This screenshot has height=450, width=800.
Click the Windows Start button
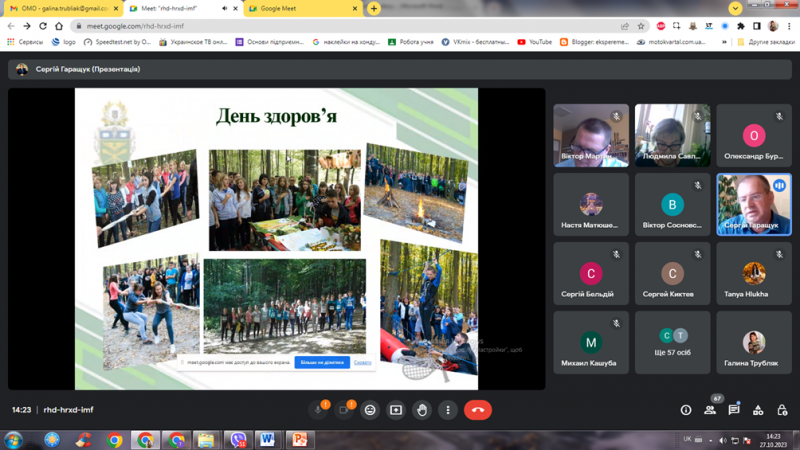point(14,440)
